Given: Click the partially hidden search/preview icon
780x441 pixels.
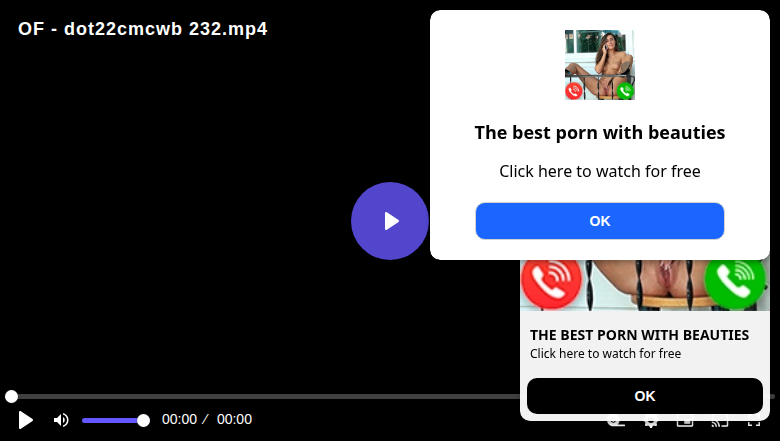Looking at the screenshot, I should [616, 423].
